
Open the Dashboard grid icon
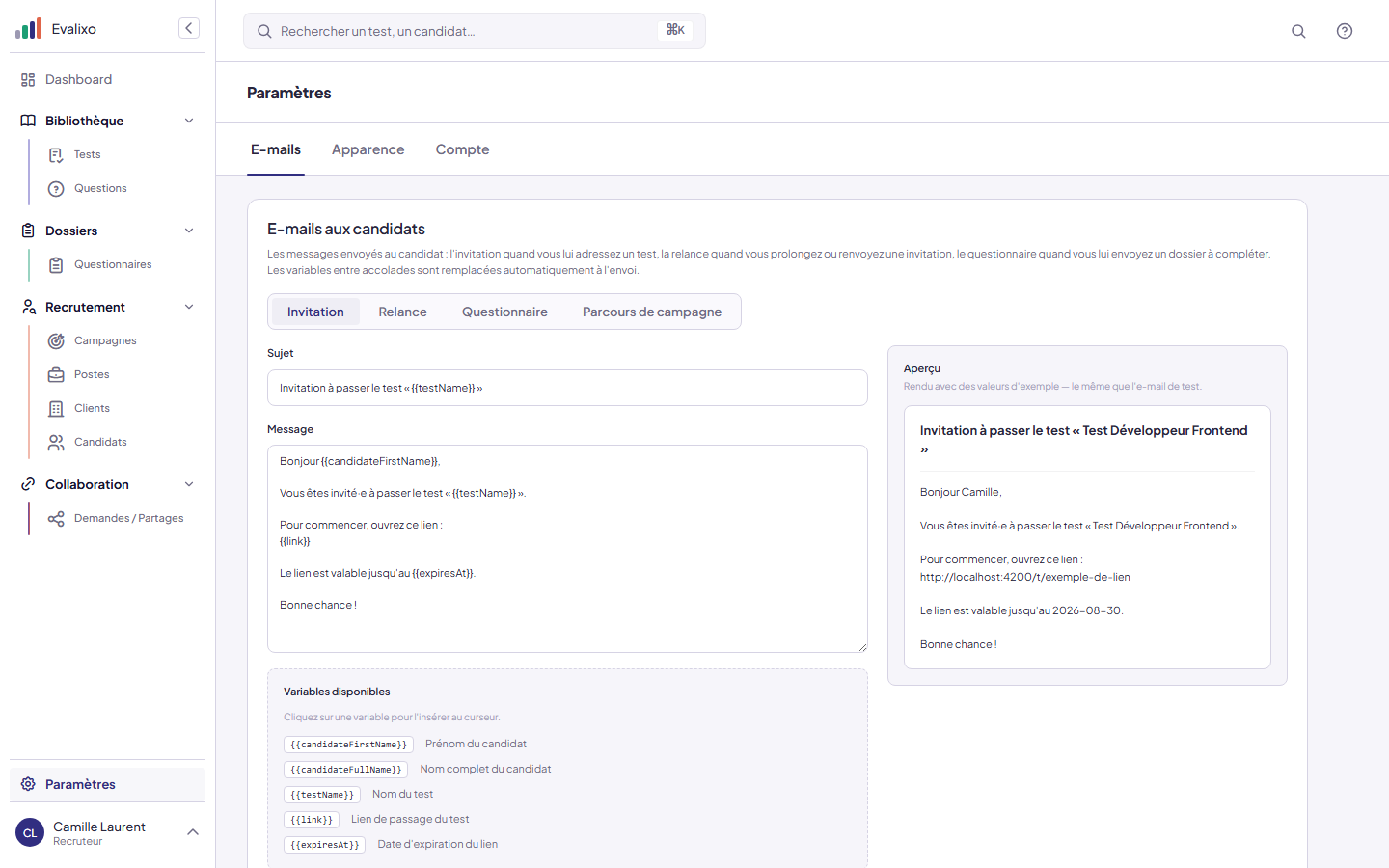pyautogui.click(x=28, y=80)
